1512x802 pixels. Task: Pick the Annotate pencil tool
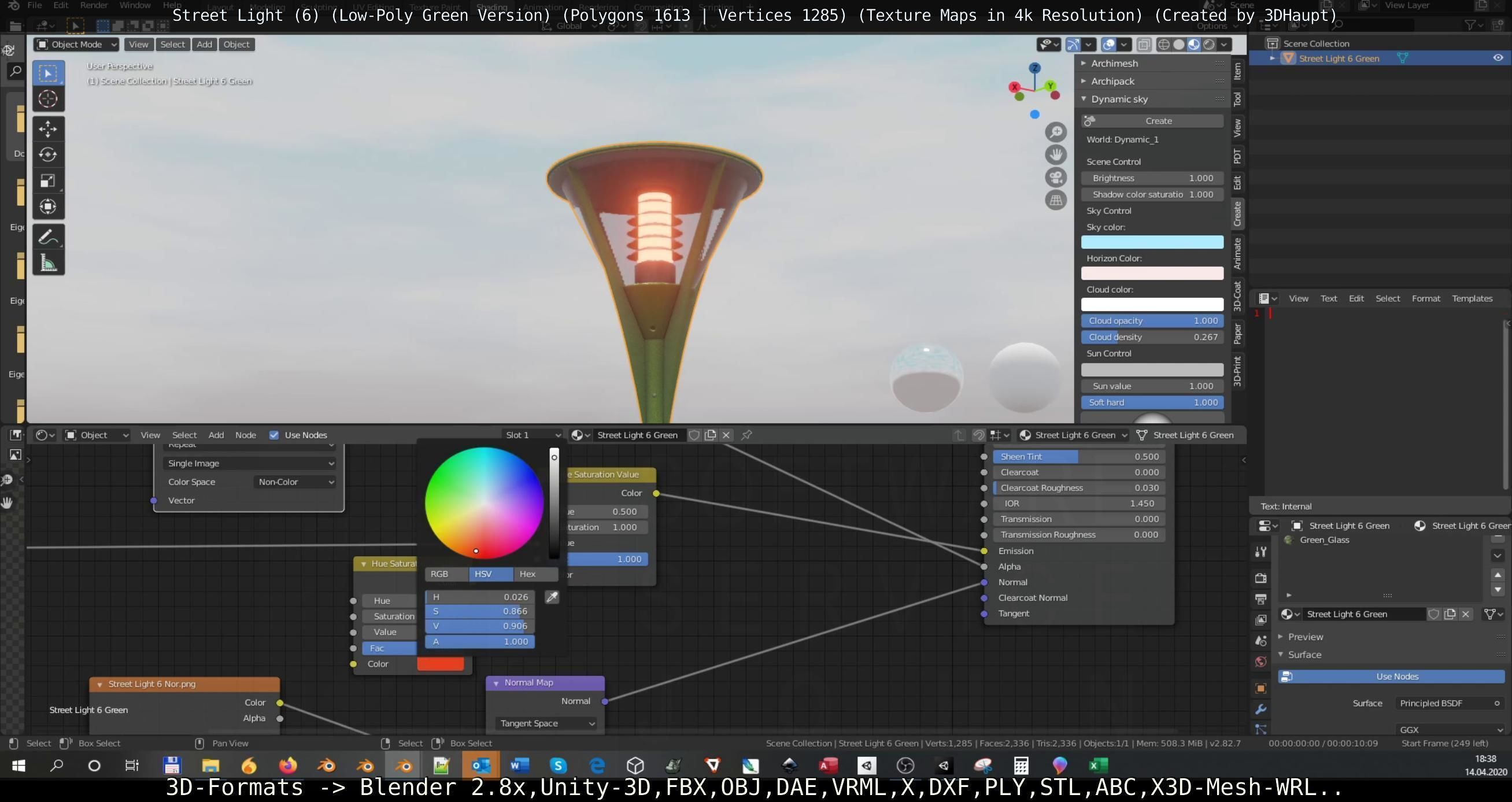[48, 237]
